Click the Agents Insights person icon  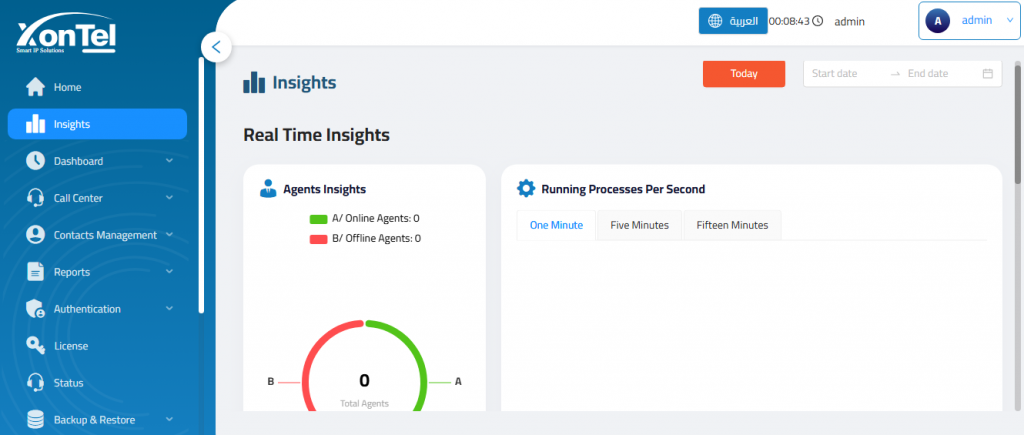[x=268, y=189]
